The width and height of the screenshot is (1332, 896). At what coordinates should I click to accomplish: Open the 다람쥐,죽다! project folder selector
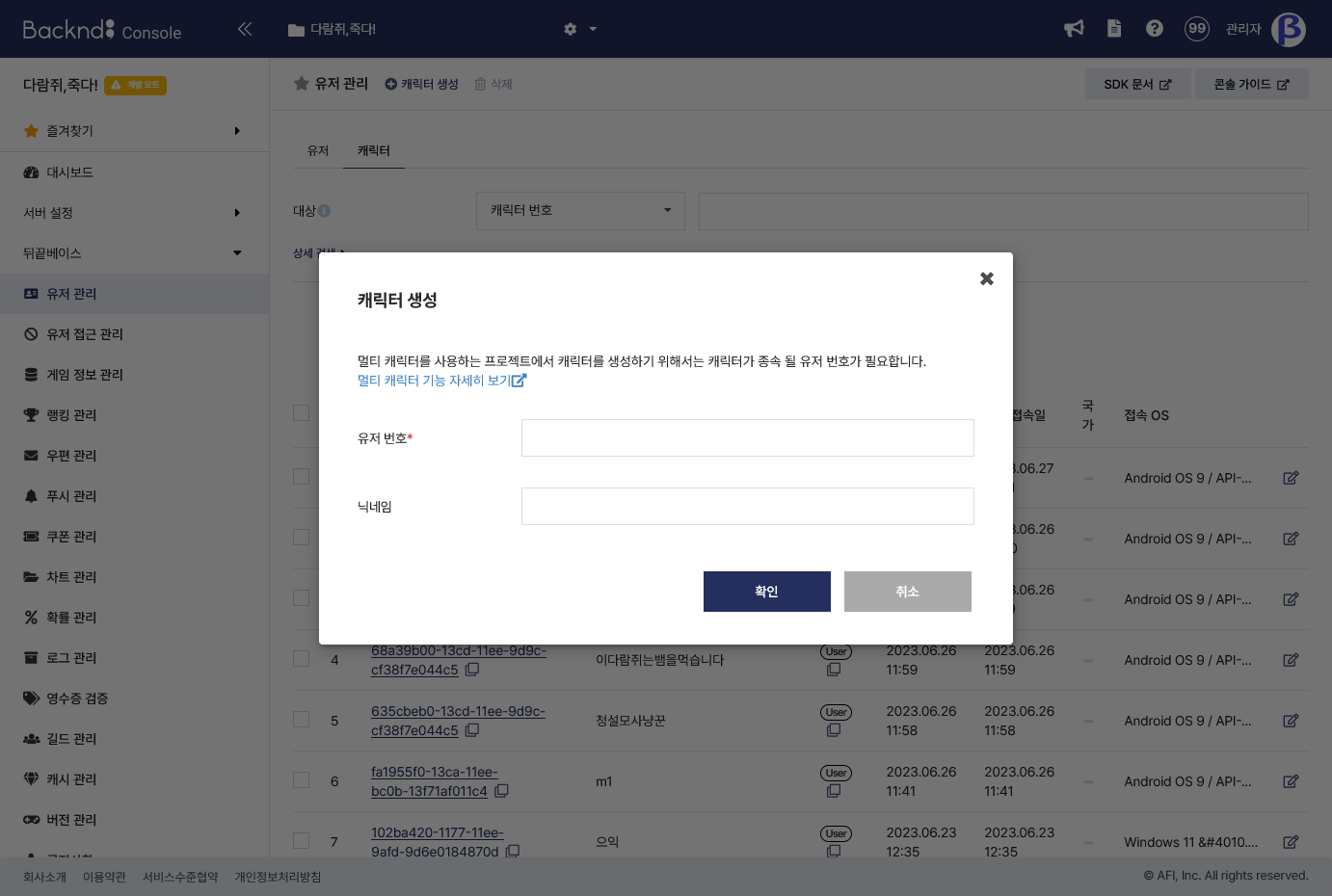(332, 29)
